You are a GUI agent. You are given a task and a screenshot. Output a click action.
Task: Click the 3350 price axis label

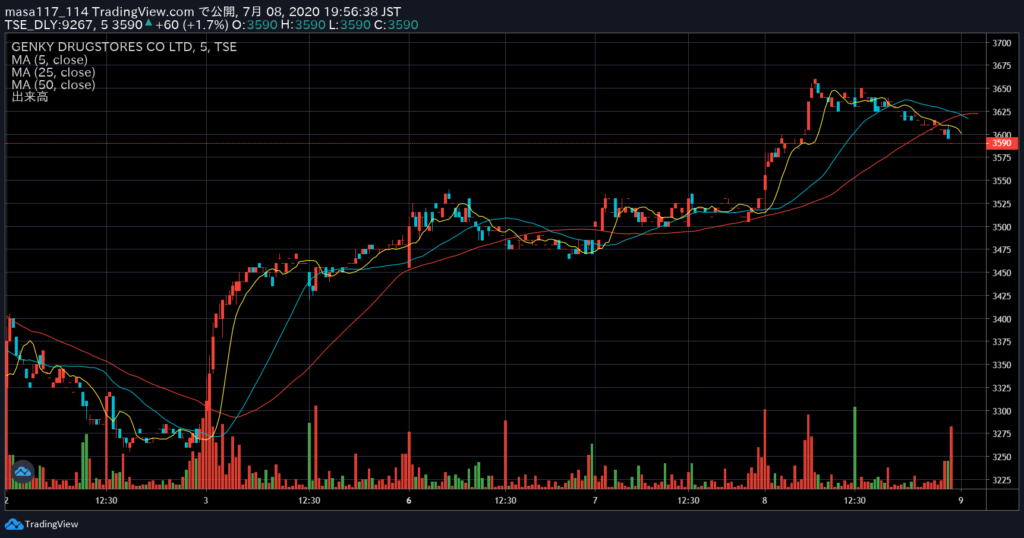[1001, 365]
